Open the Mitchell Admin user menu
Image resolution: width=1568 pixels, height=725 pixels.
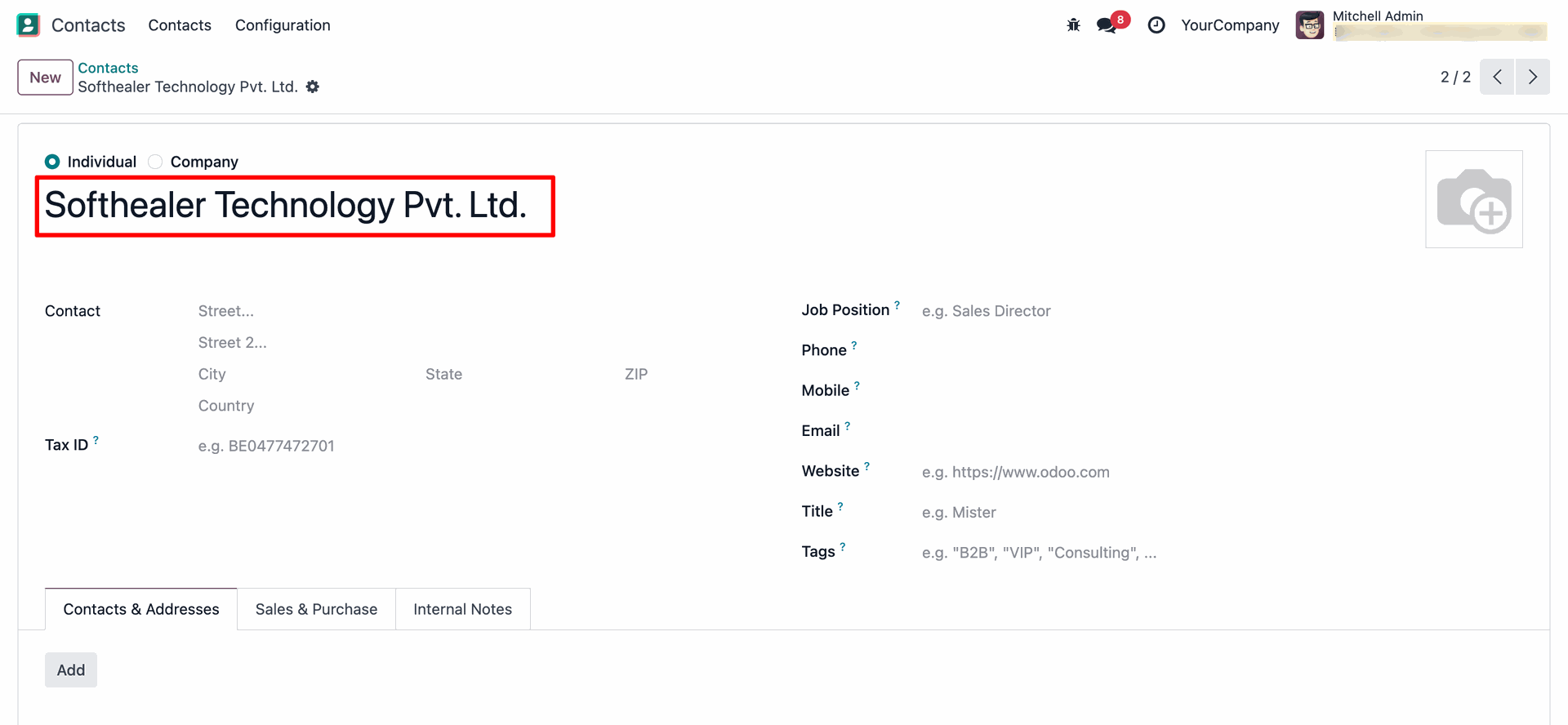(x=1421, y=25)
